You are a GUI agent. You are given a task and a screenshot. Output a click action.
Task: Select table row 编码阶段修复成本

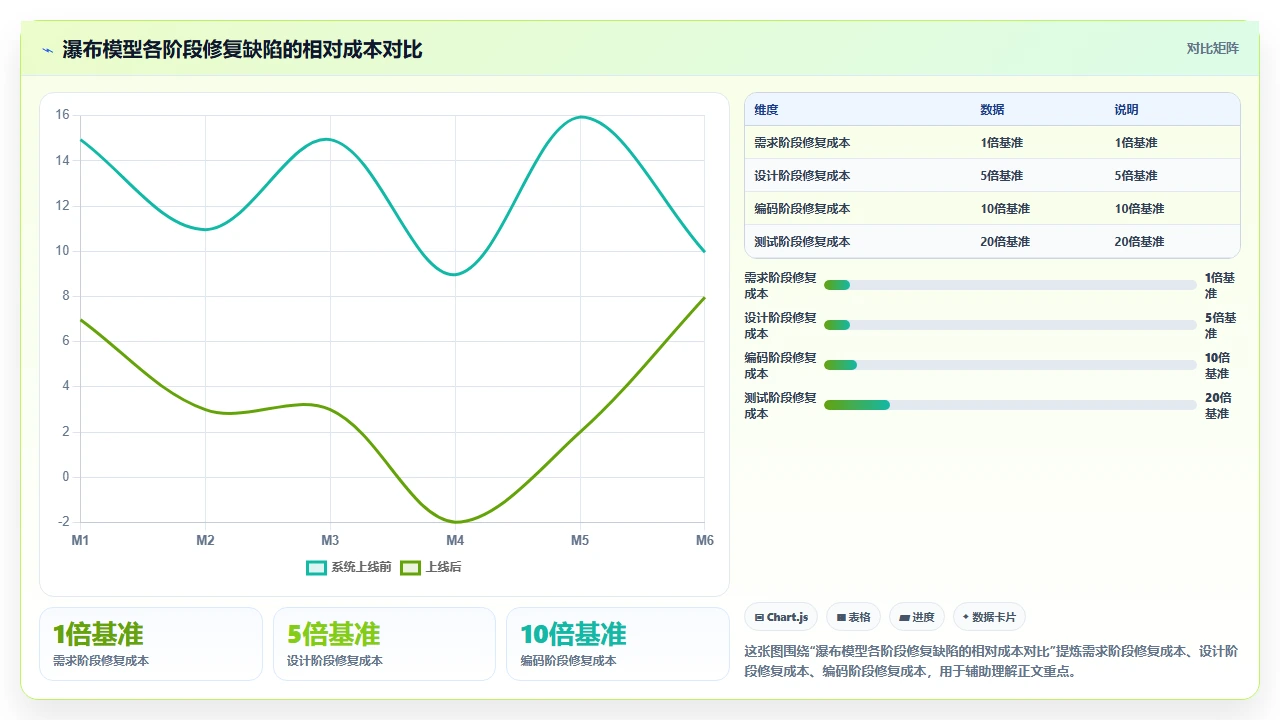pyautogui.click(x=992, y=209)
